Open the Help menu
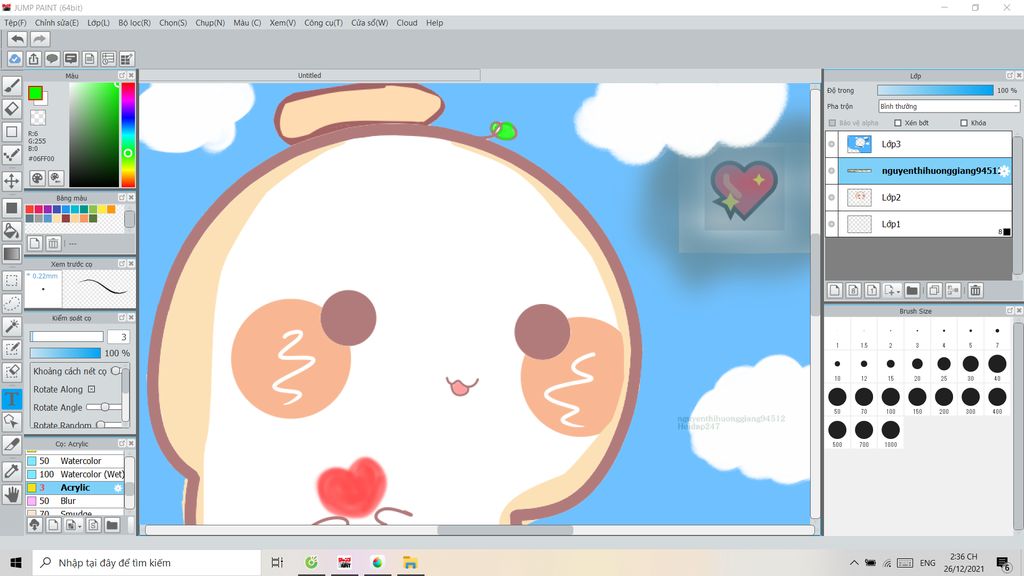 pyautogui.click(x=434, y=23)
